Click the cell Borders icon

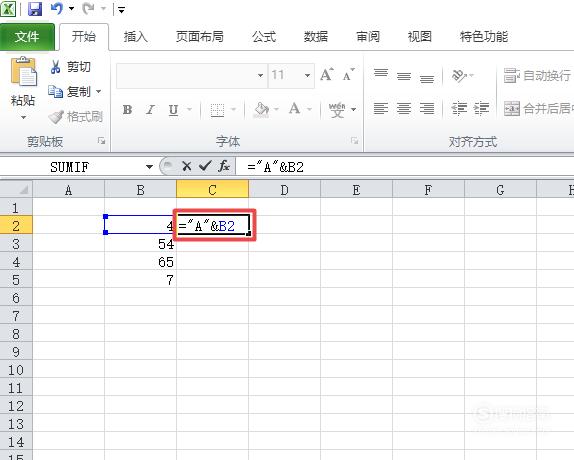click(217, 110)
